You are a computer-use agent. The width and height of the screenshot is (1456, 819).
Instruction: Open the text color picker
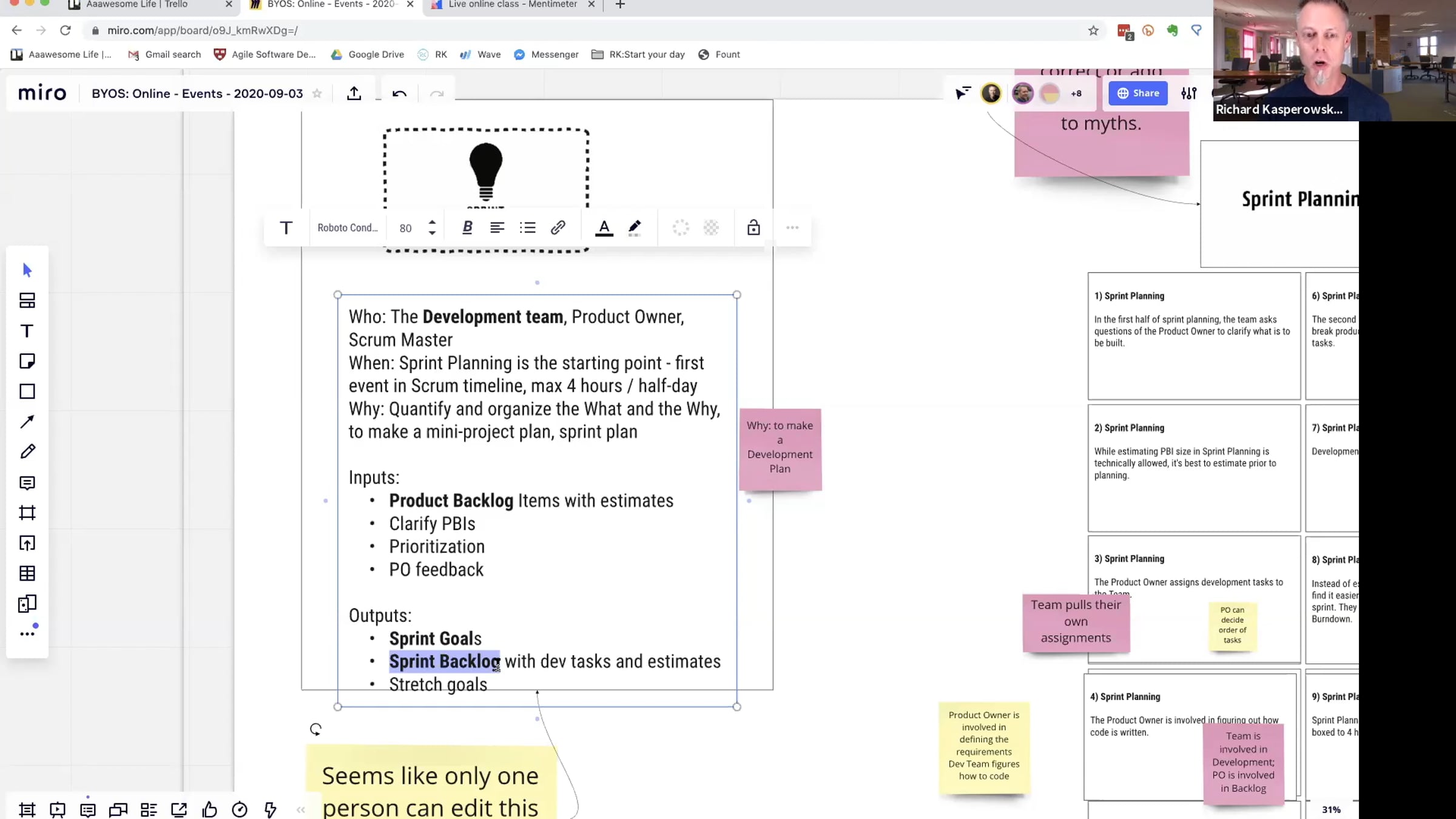coord(604,227)
